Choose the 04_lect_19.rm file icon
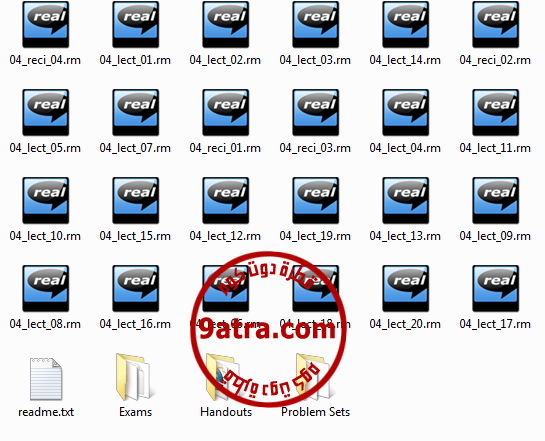Screen dimensions: 545x441 coord(316,200)
